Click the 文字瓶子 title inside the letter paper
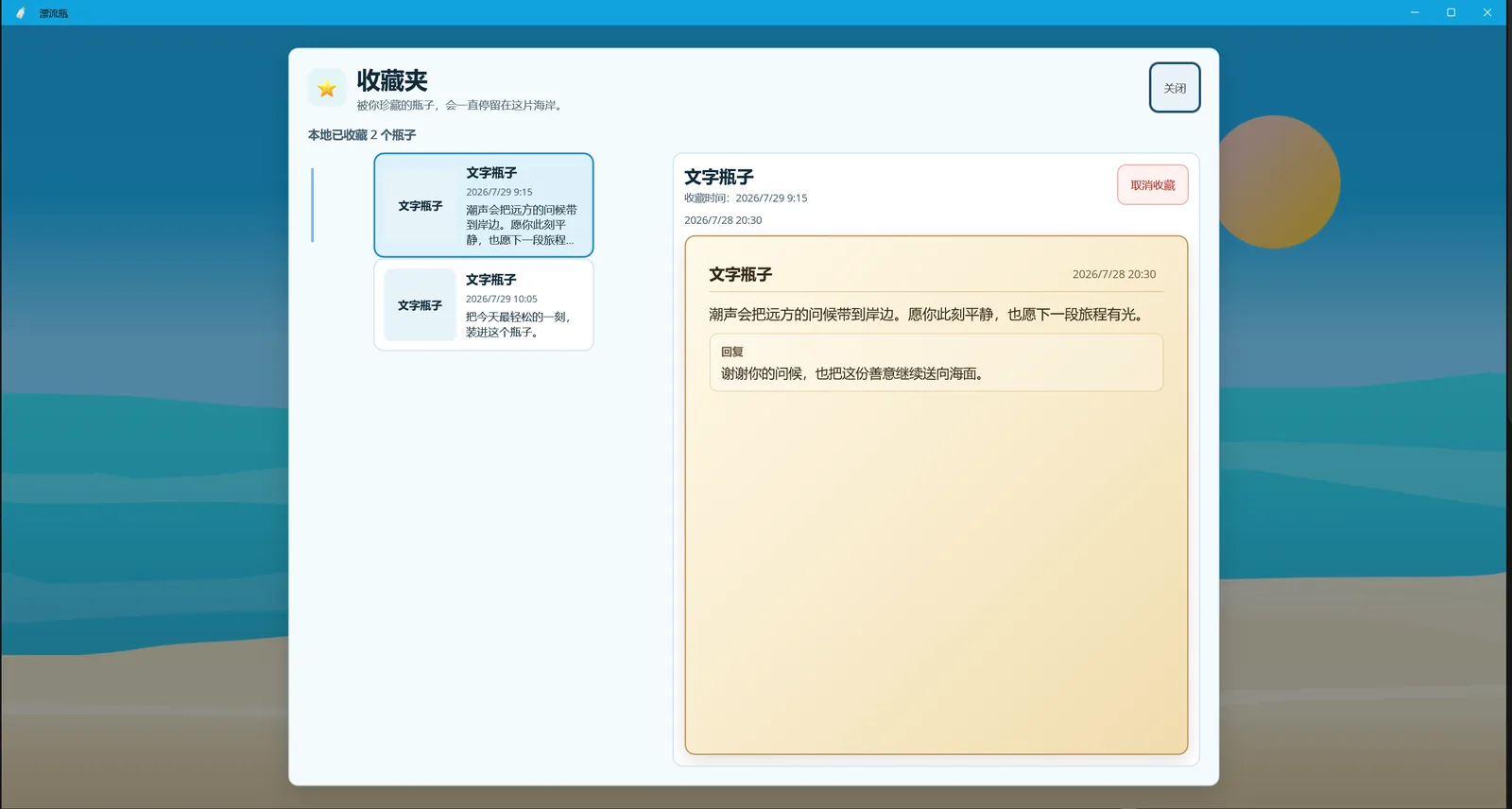Viewport: 1512px width, 809px height. (x=741, y=274)
